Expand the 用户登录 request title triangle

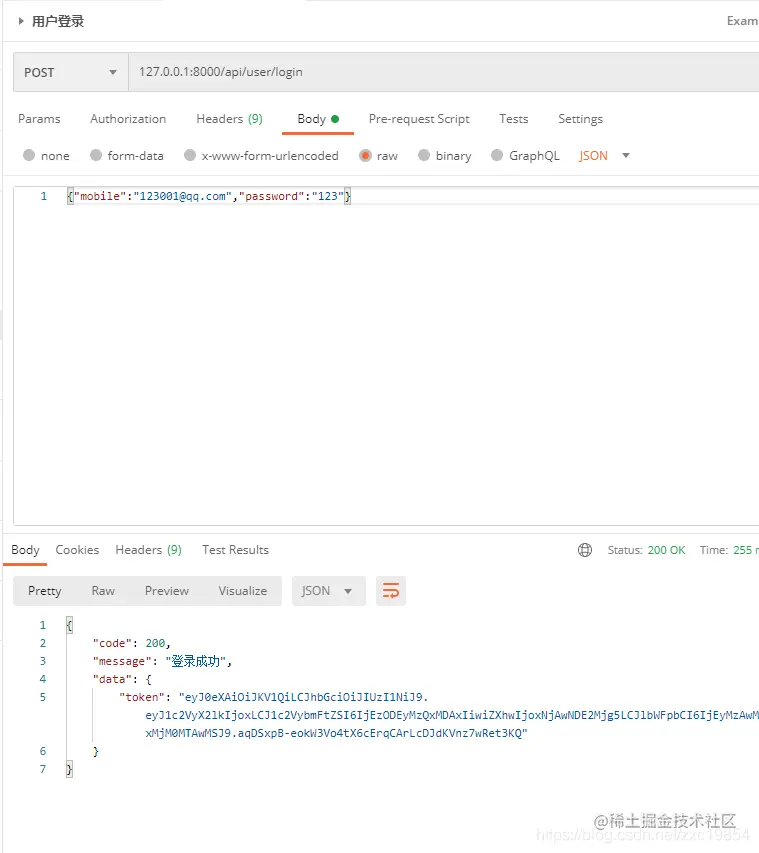coord(21,21)
